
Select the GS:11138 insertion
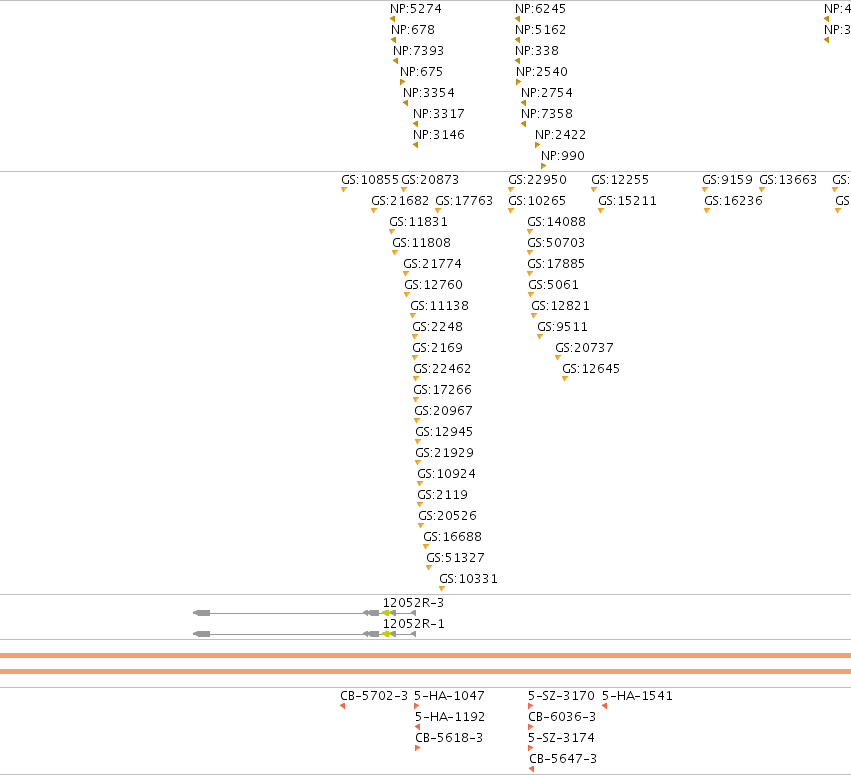[440, 306]
